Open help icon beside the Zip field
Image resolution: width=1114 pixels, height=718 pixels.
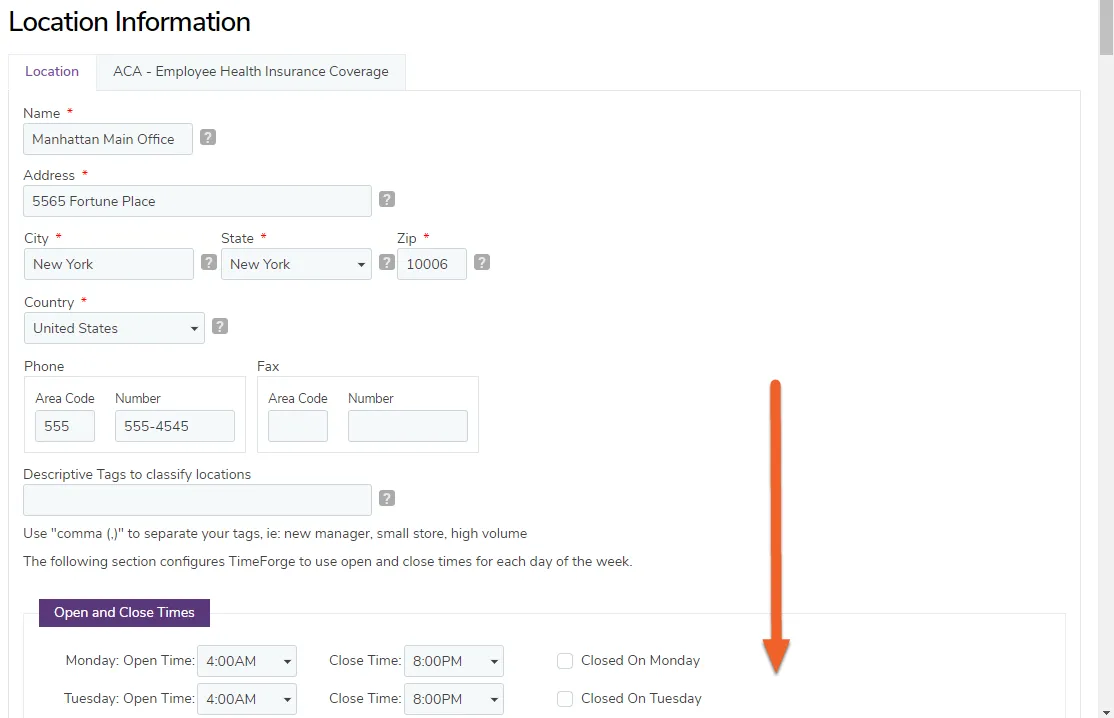(482, 262)
